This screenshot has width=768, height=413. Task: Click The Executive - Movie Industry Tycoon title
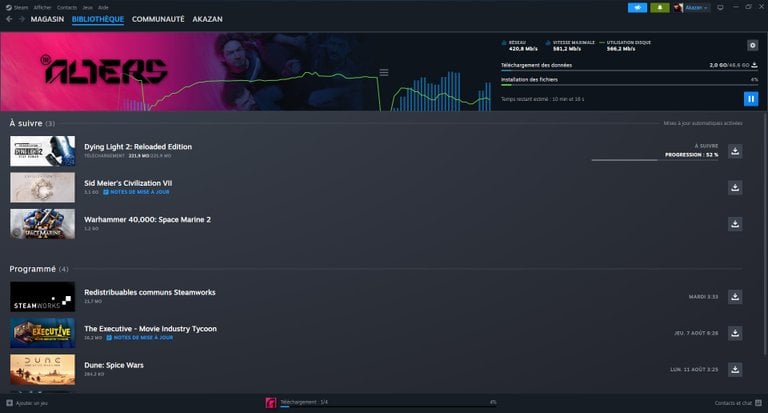[150, 329]
